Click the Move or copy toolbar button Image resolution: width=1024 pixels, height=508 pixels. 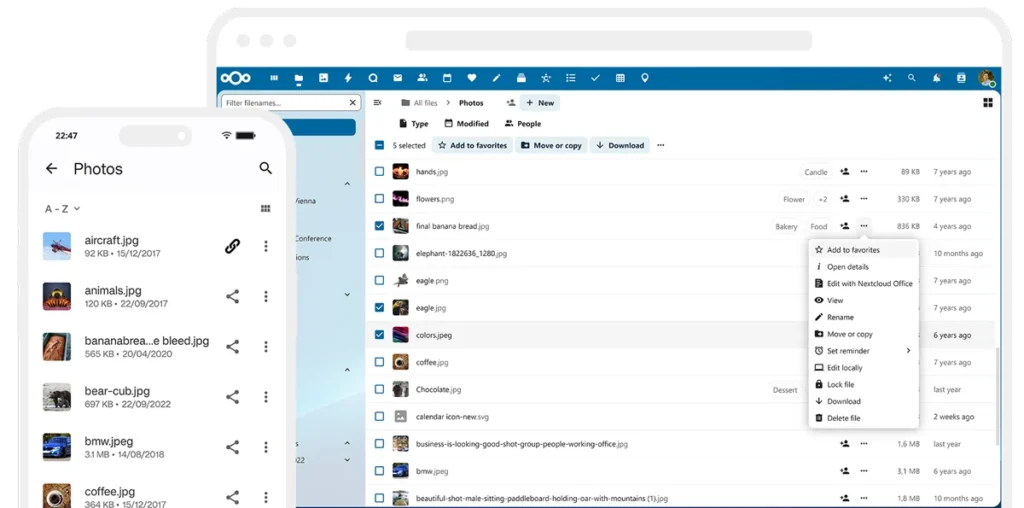coord(551,145)
